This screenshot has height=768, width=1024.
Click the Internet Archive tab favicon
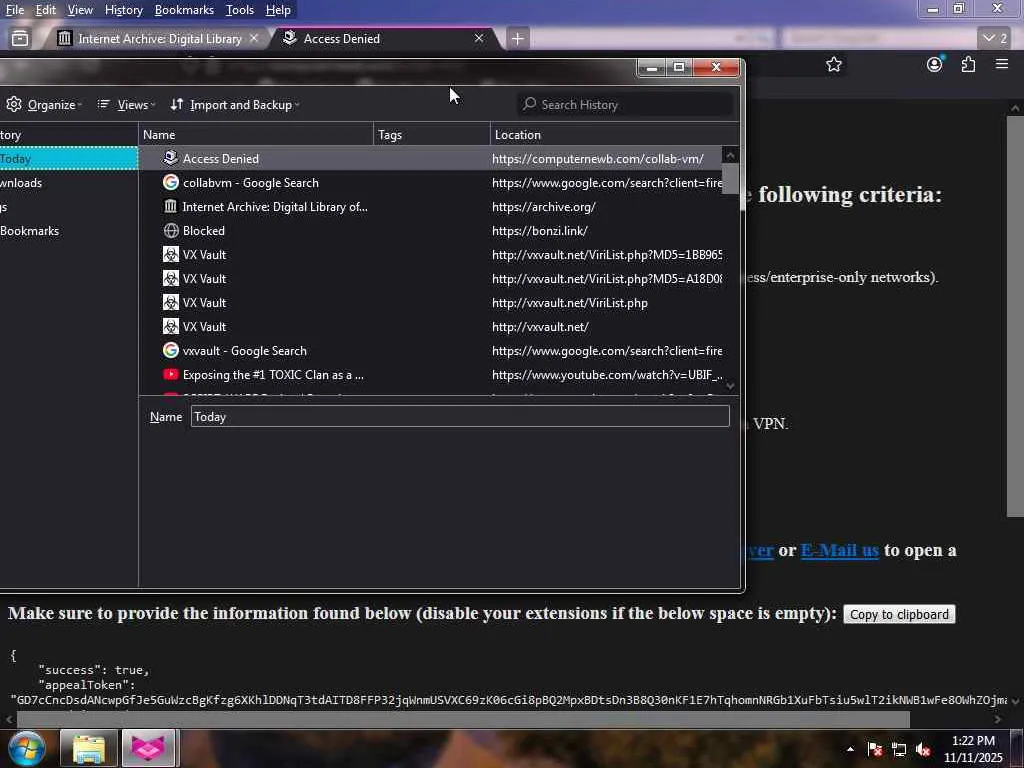point(64,39)
